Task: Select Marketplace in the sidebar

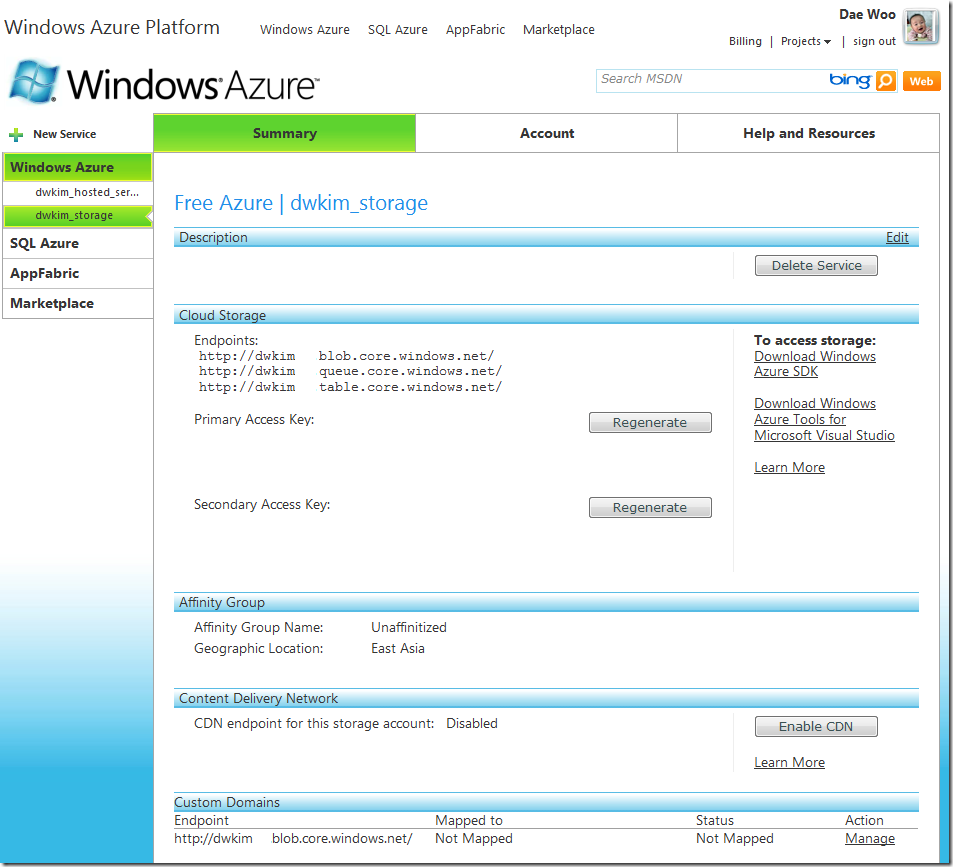Action: (x=78, y=303)
